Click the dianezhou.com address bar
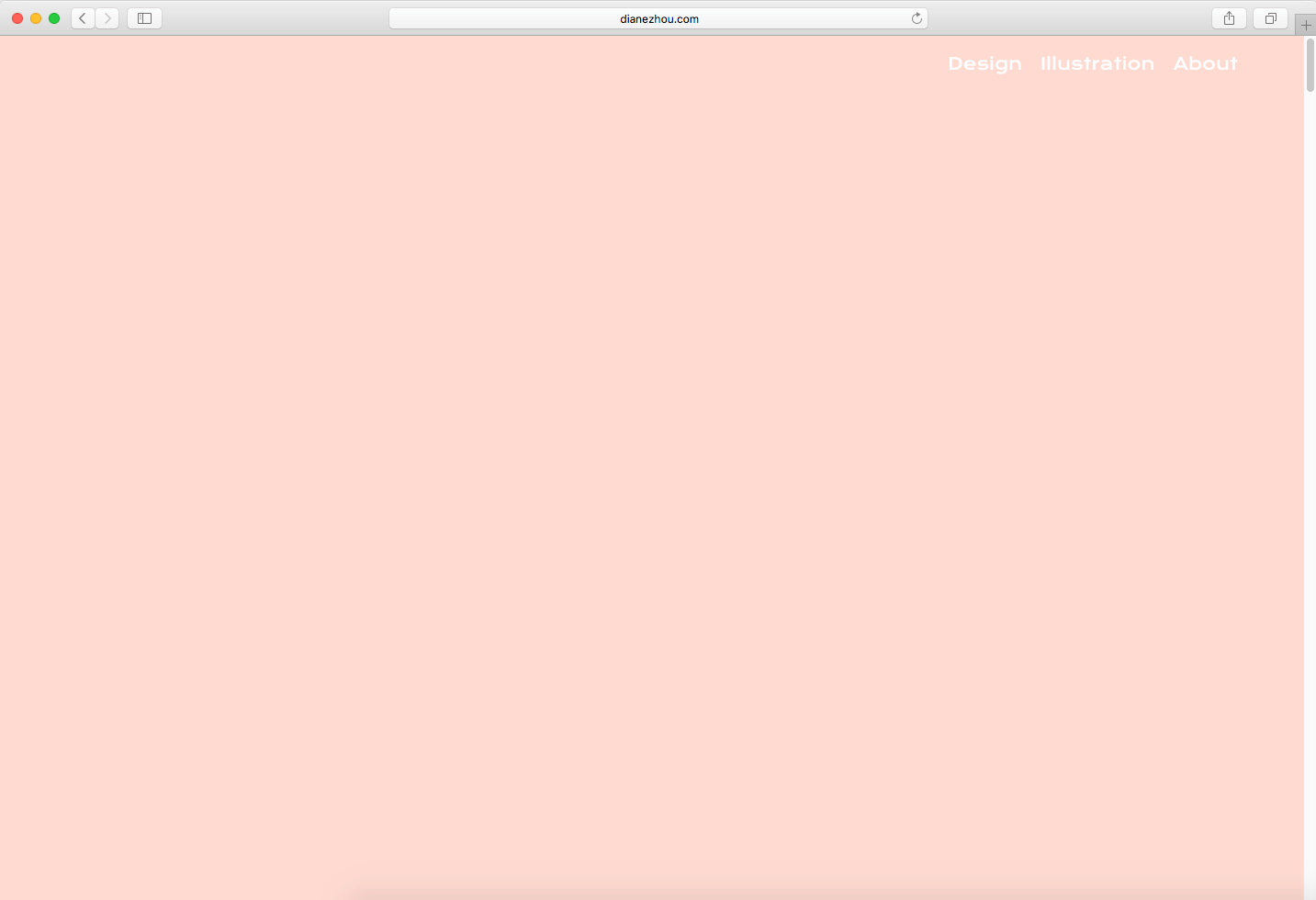Image resolution: width=1316 pixels, height=900 pixels. click(658, 18)
